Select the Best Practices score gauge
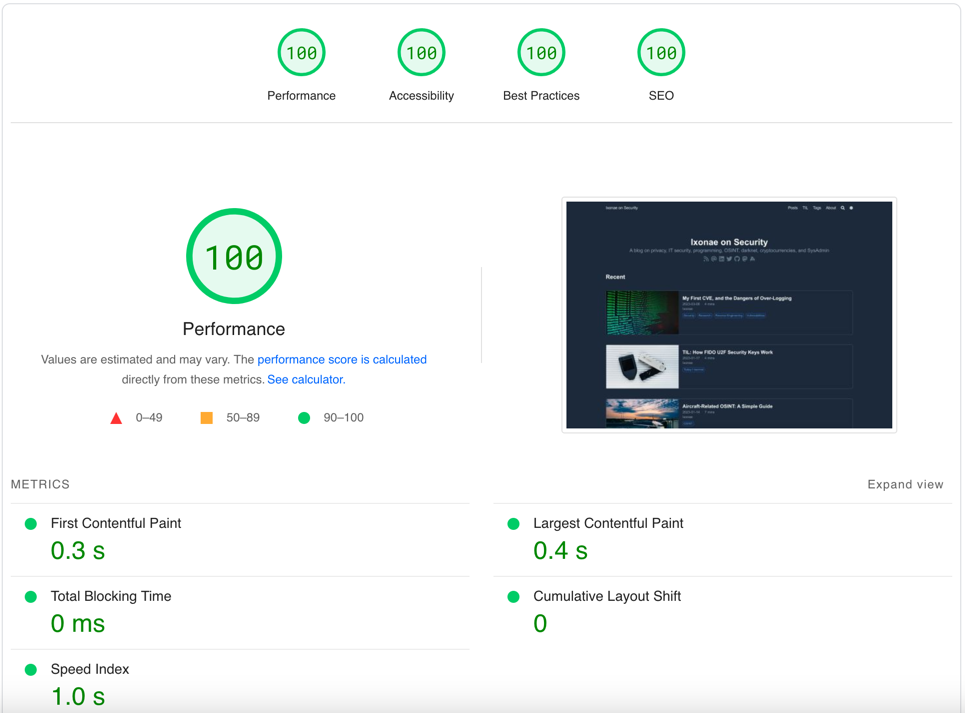The width and height of the screenshot is (965, 713). (541, 52)
